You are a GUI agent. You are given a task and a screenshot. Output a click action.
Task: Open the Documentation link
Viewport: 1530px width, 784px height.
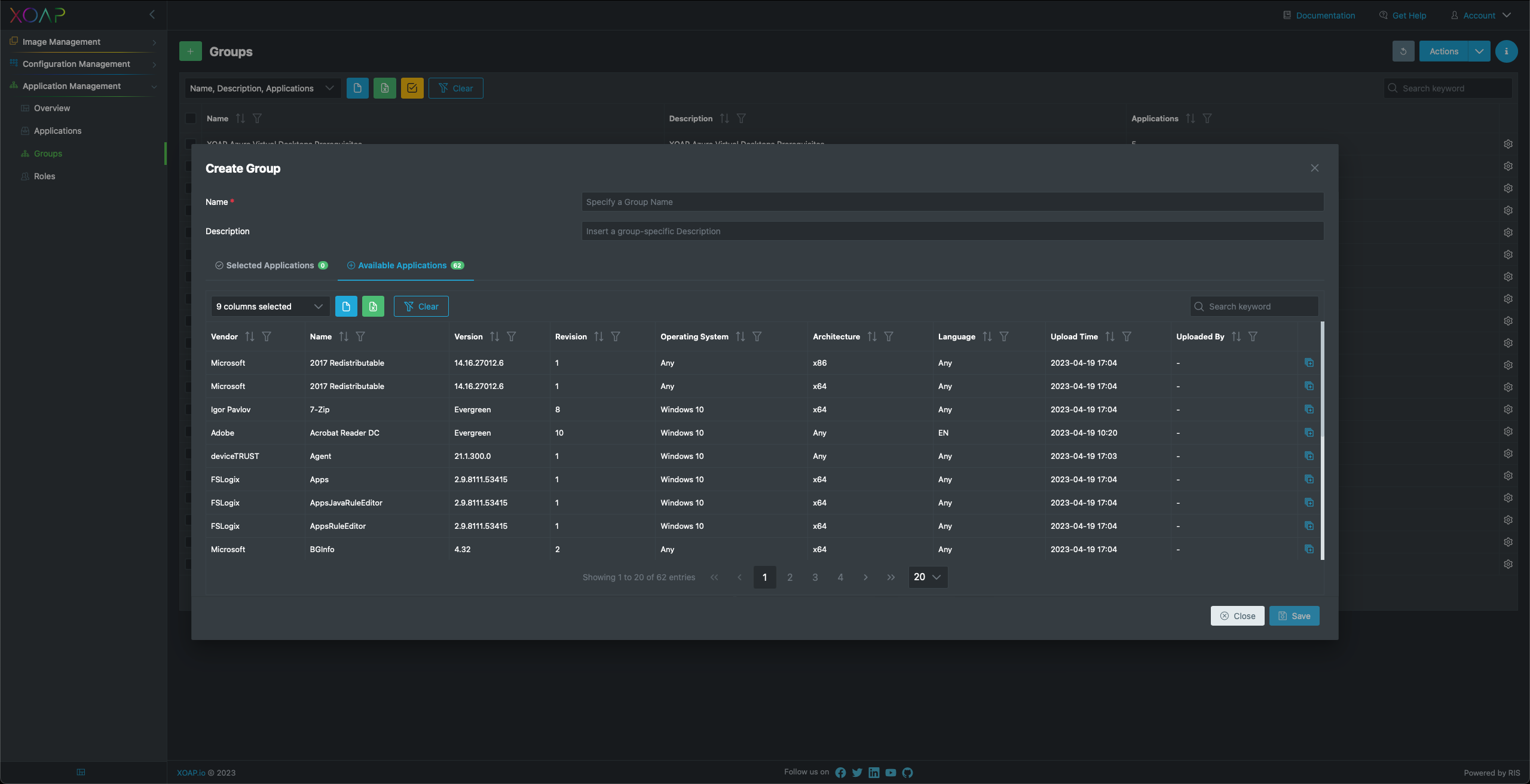click(1319, 16)
